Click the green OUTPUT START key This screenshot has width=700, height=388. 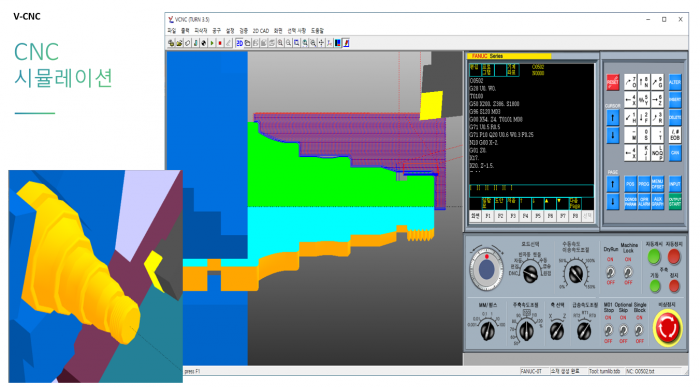pyautogui.click(x=675, y=202)
